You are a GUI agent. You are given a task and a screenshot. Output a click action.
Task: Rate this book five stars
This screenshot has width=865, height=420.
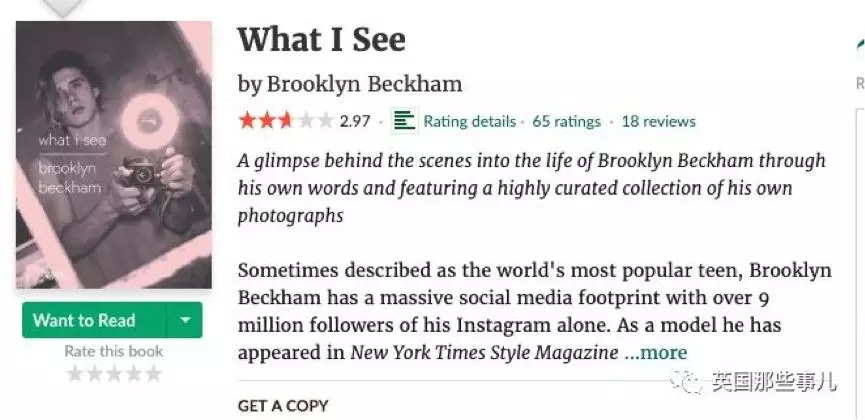pyautogui.click(x=152, y=374)
